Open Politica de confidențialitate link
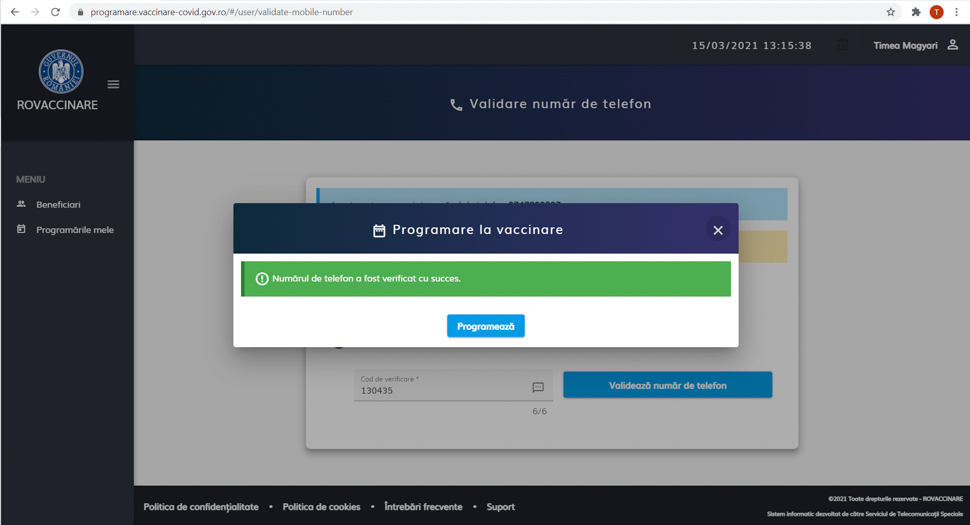The height and width of the screenshot is (525, 970). pos(201,507)
